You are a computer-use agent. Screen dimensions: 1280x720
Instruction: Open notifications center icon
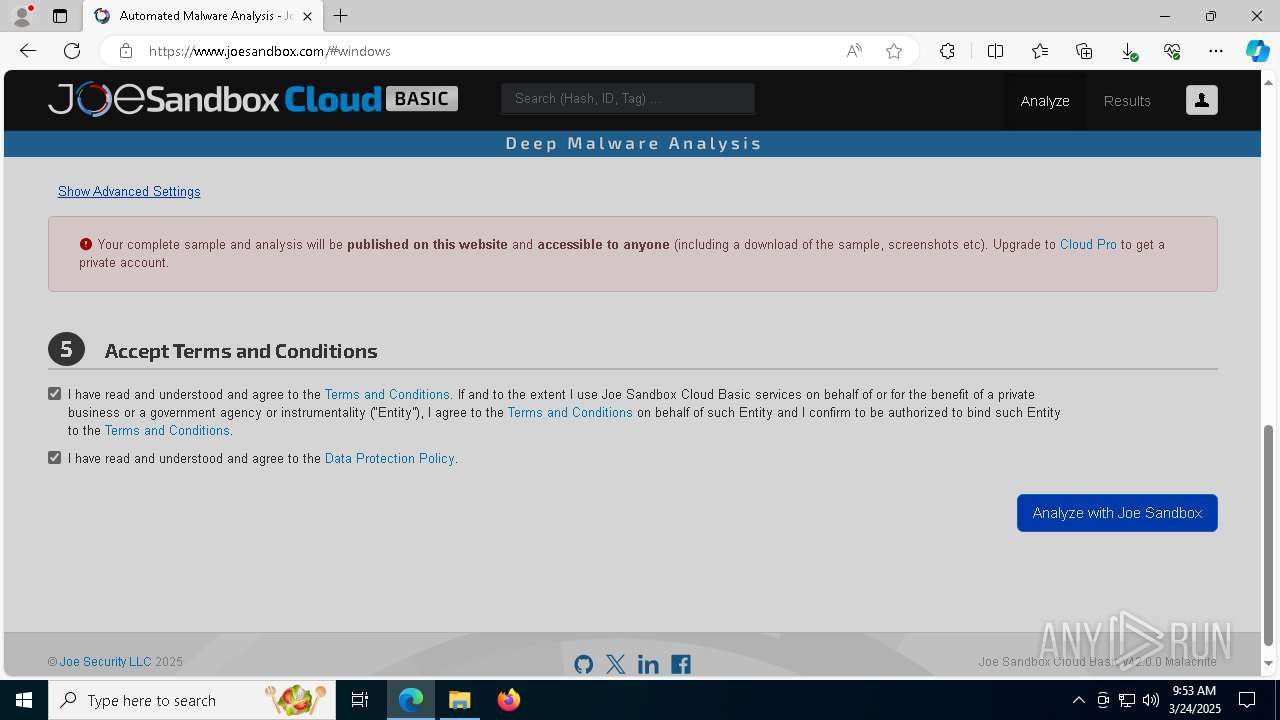(1247, 700)
